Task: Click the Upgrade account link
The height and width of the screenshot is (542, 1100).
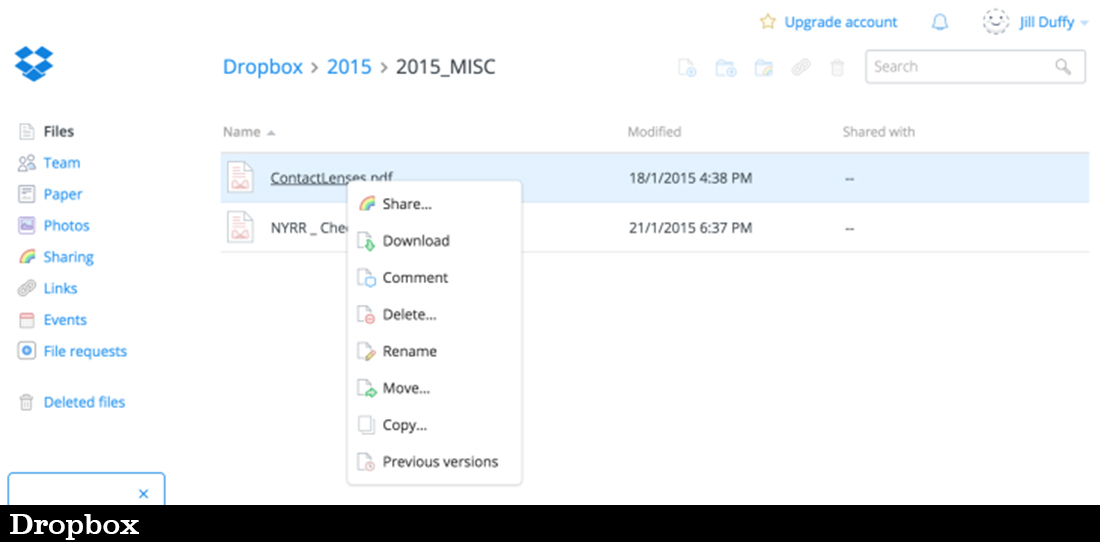Action: [x=840, y=22]
